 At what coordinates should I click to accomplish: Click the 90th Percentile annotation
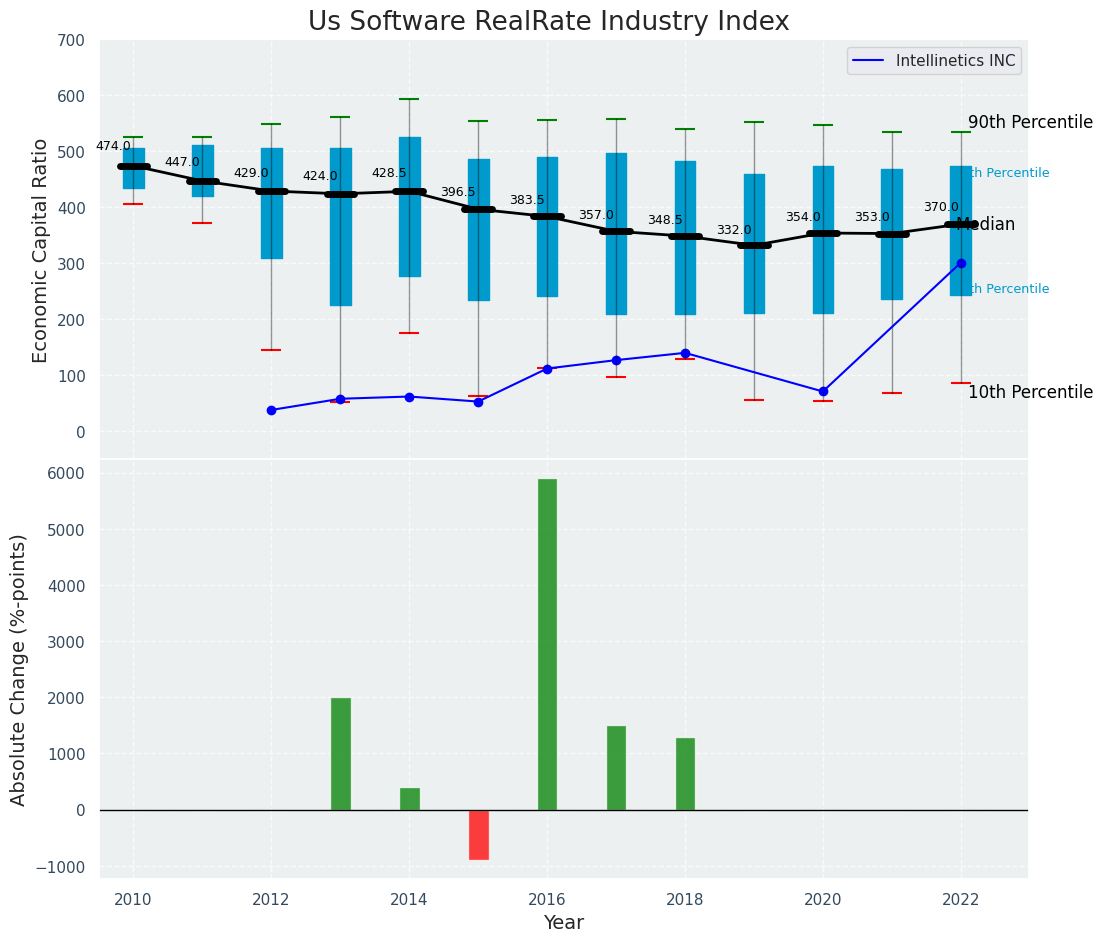(1029, 122)
